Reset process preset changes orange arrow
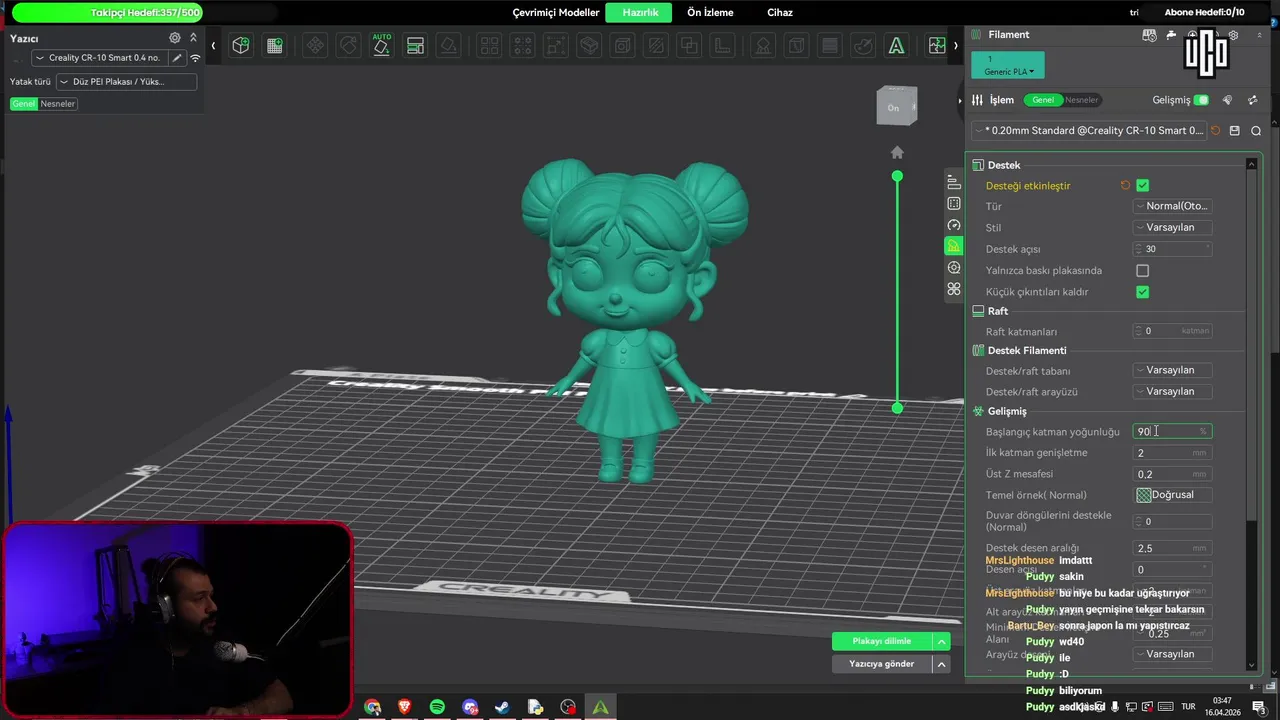This screenshot has width=1280, height=720. pos(1216,131)
